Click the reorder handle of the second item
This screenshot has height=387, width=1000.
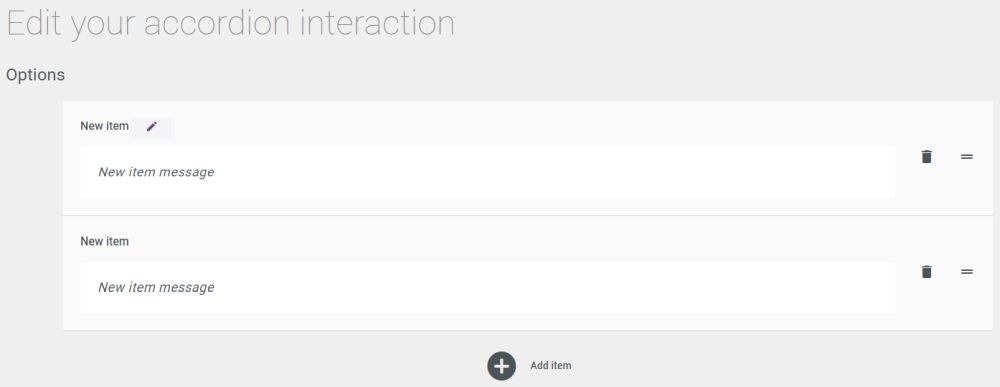[x=967, y=272]
